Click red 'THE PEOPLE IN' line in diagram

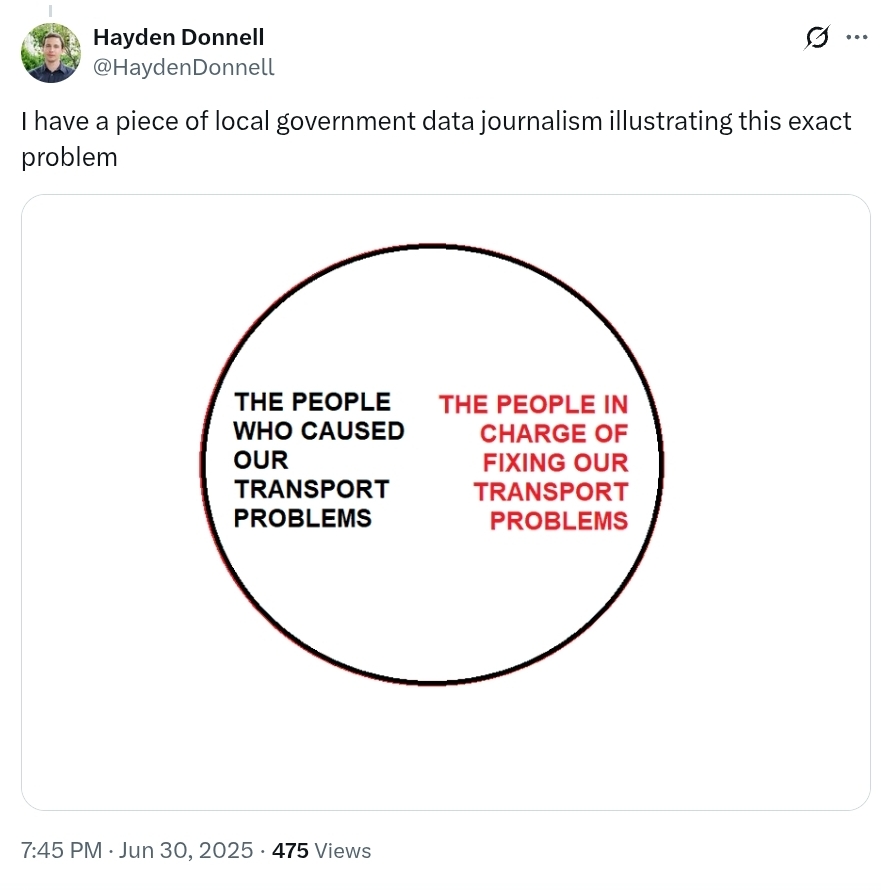point(534,405)
